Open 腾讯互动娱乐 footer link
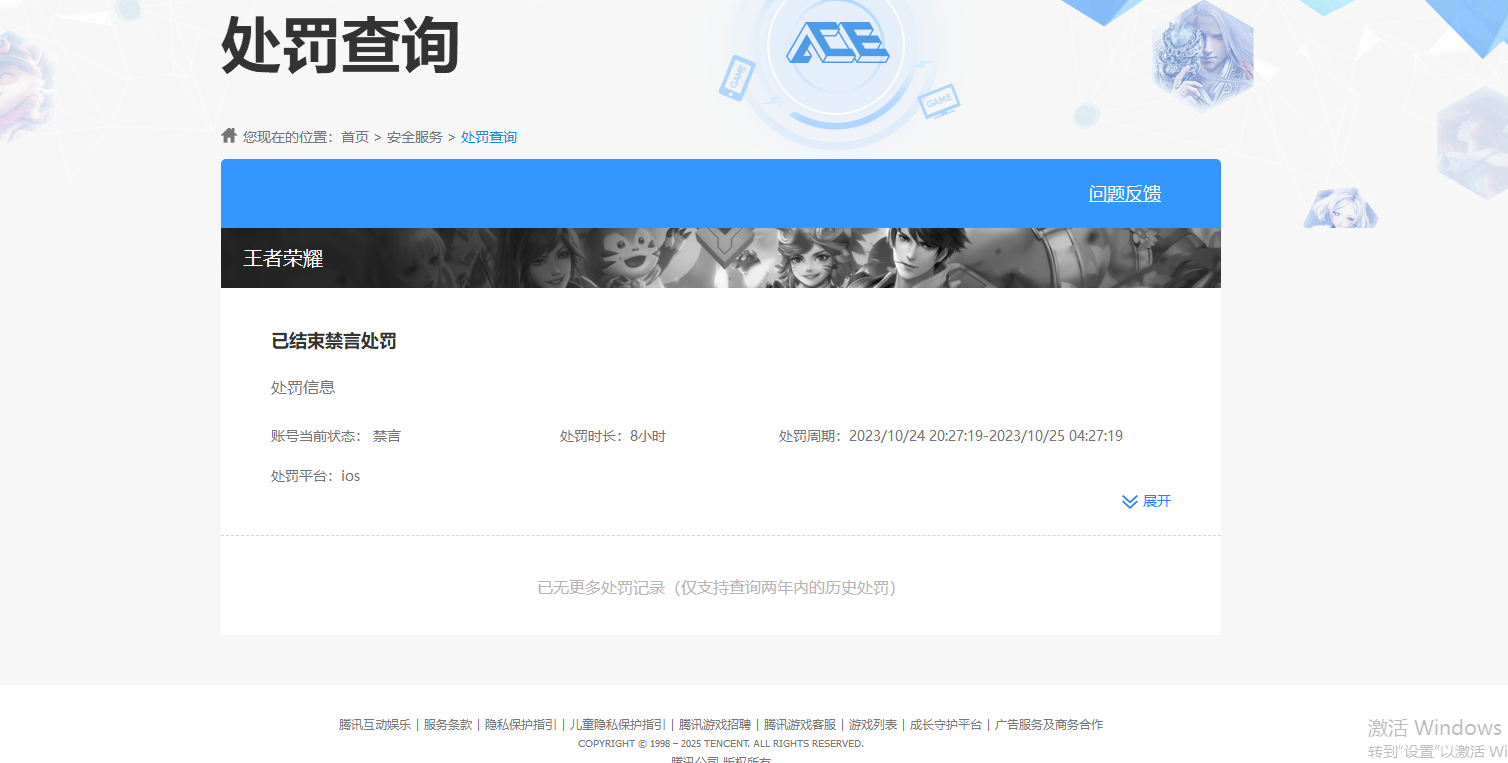 [x=375, y=725]
